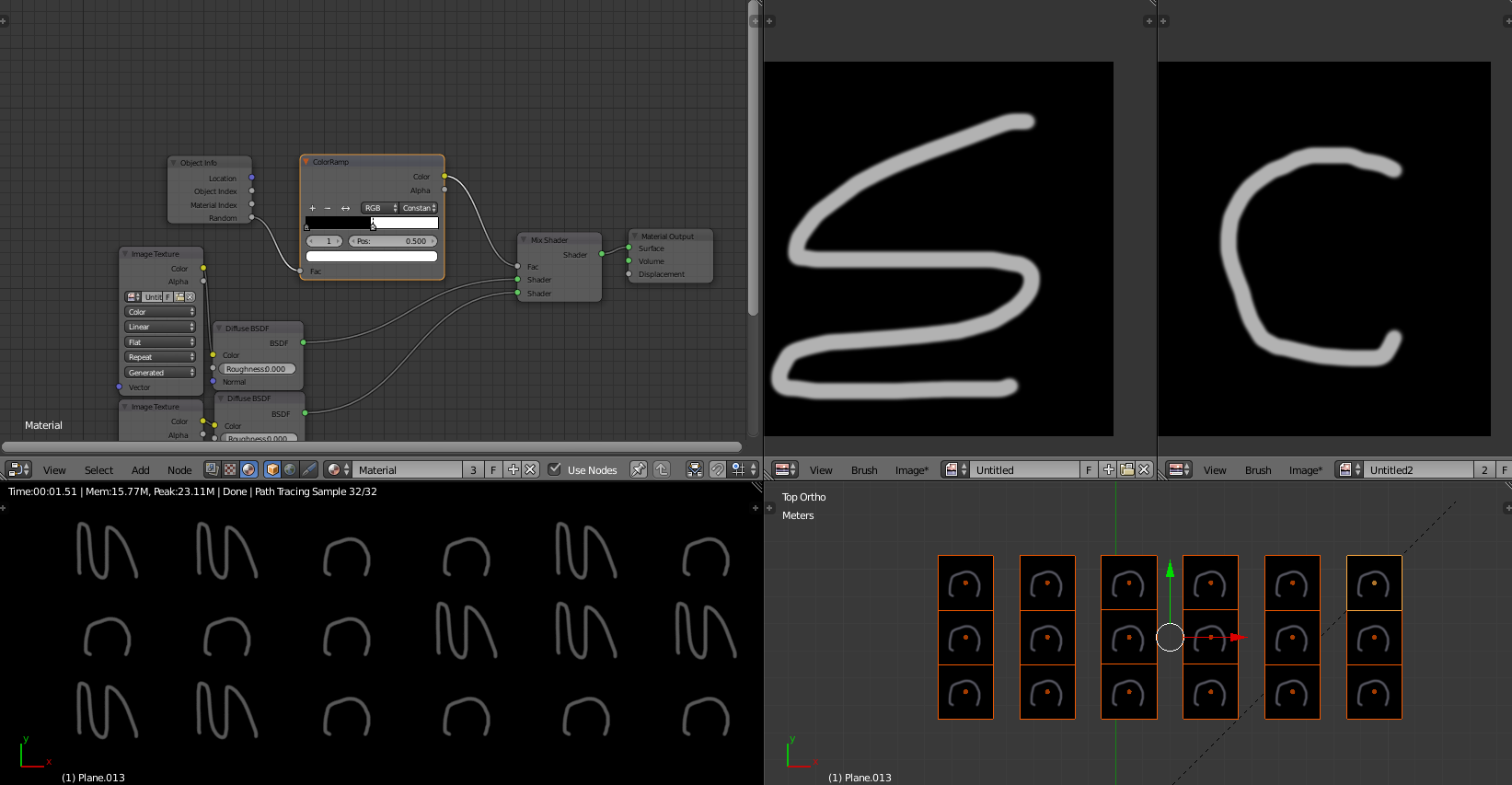The image size is (1512, 785).
Task: Open the node editor View menu
Action: tap(54, 470)
